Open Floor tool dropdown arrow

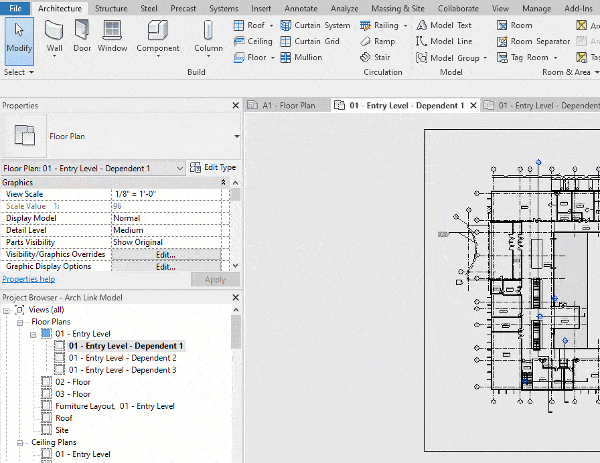coord(272,58)
